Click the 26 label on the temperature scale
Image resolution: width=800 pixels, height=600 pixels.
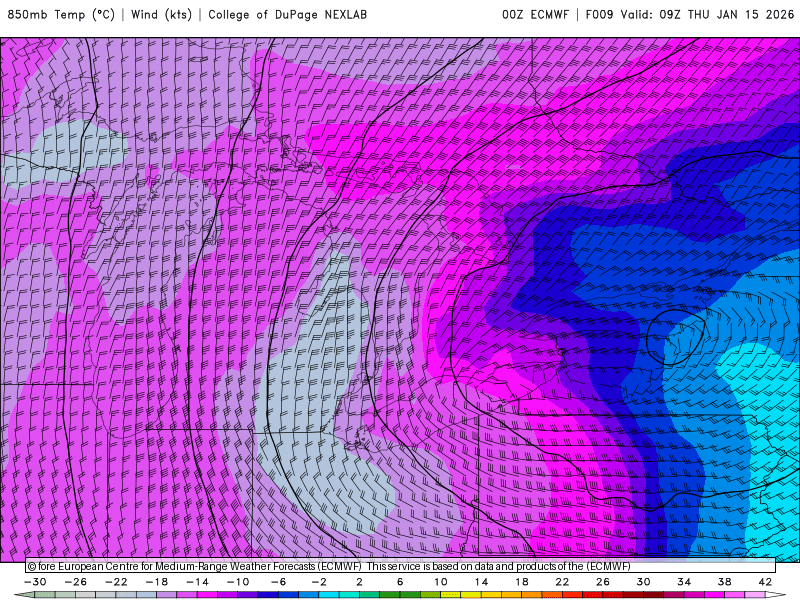603,582
